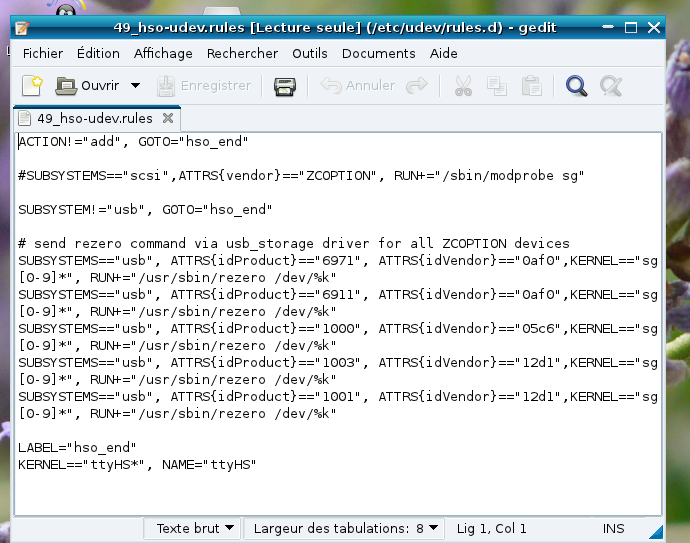Print the document with printer icon
The image size is (690, 543).
[x=285, y=86]
